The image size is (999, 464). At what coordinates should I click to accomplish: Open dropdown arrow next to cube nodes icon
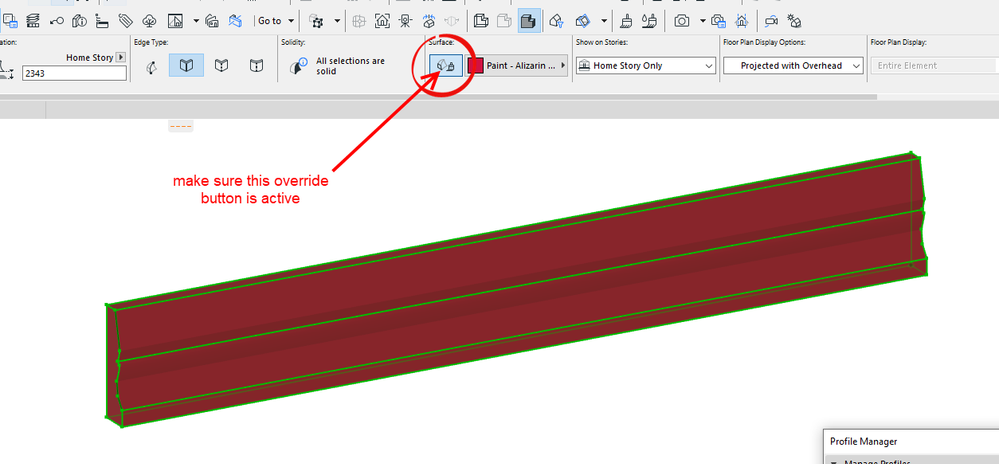[x=336, y=21]
